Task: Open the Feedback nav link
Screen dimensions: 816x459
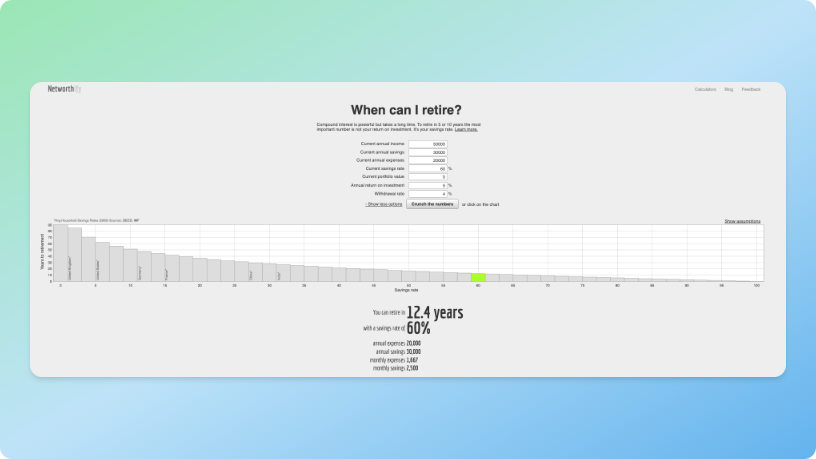Action: coord(751,90)
